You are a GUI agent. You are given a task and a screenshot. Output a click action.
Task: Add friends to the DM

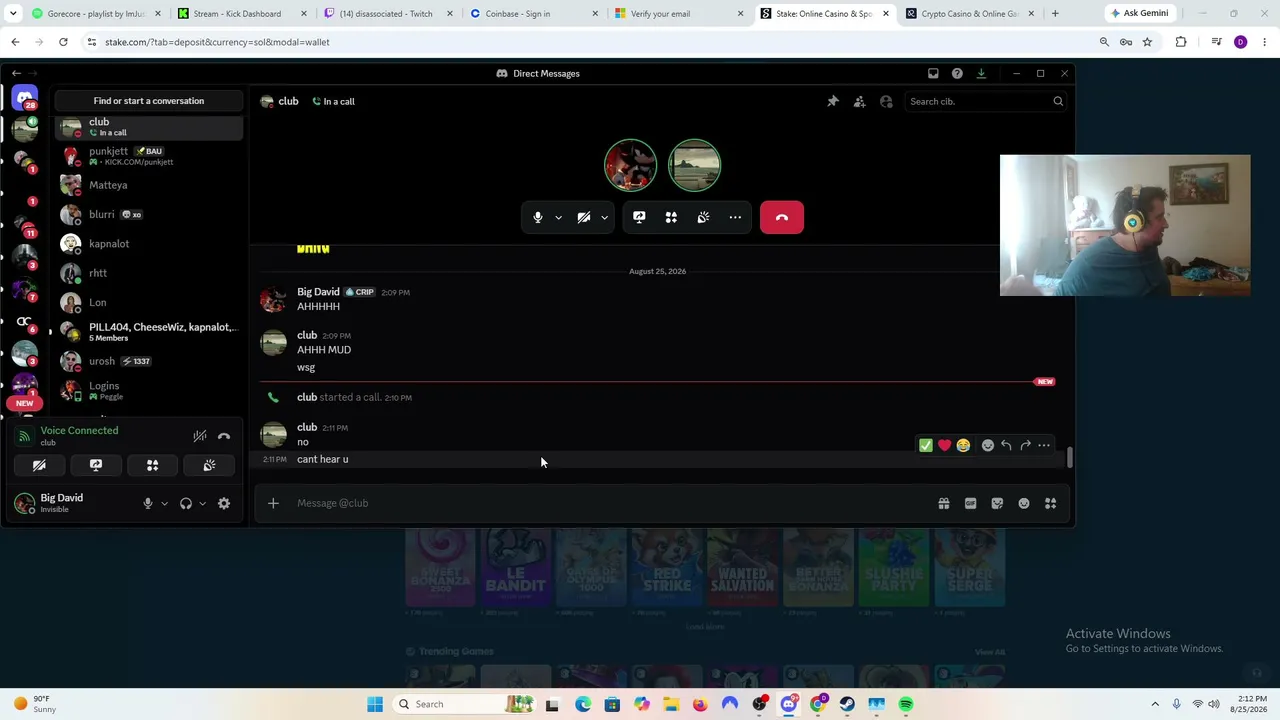859,101
